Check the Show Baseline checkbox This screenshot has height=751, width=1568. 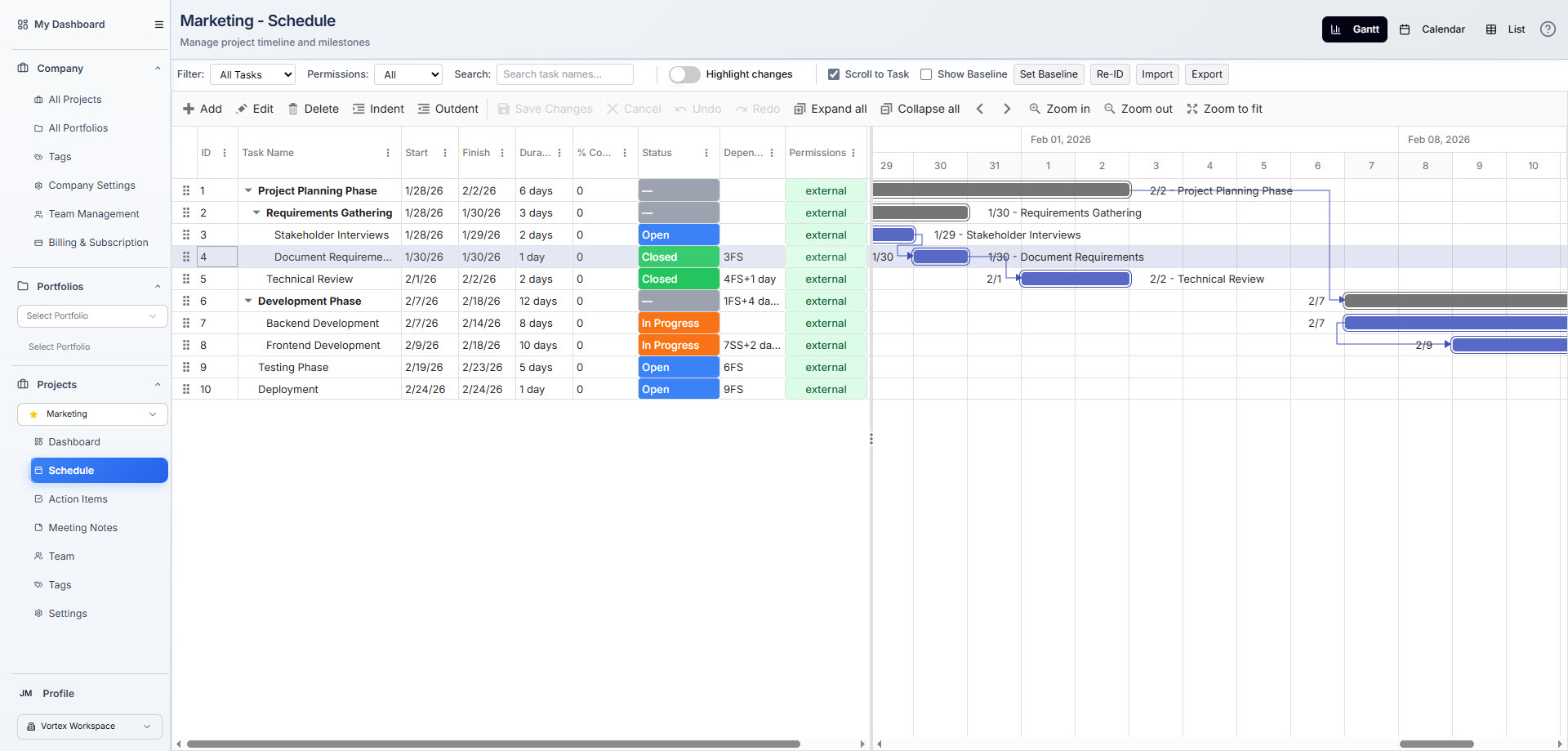point(926,74)
